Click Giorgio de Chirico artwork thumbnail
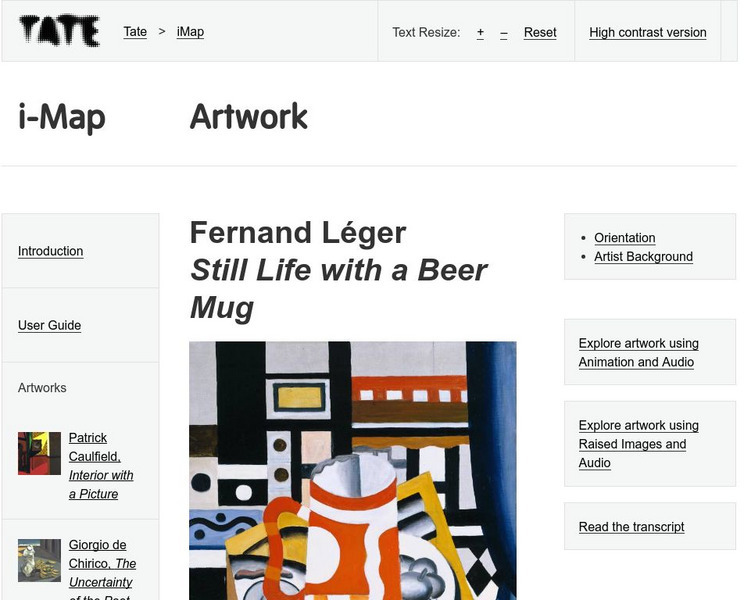744x600 pixels. [x=39, y=560]
